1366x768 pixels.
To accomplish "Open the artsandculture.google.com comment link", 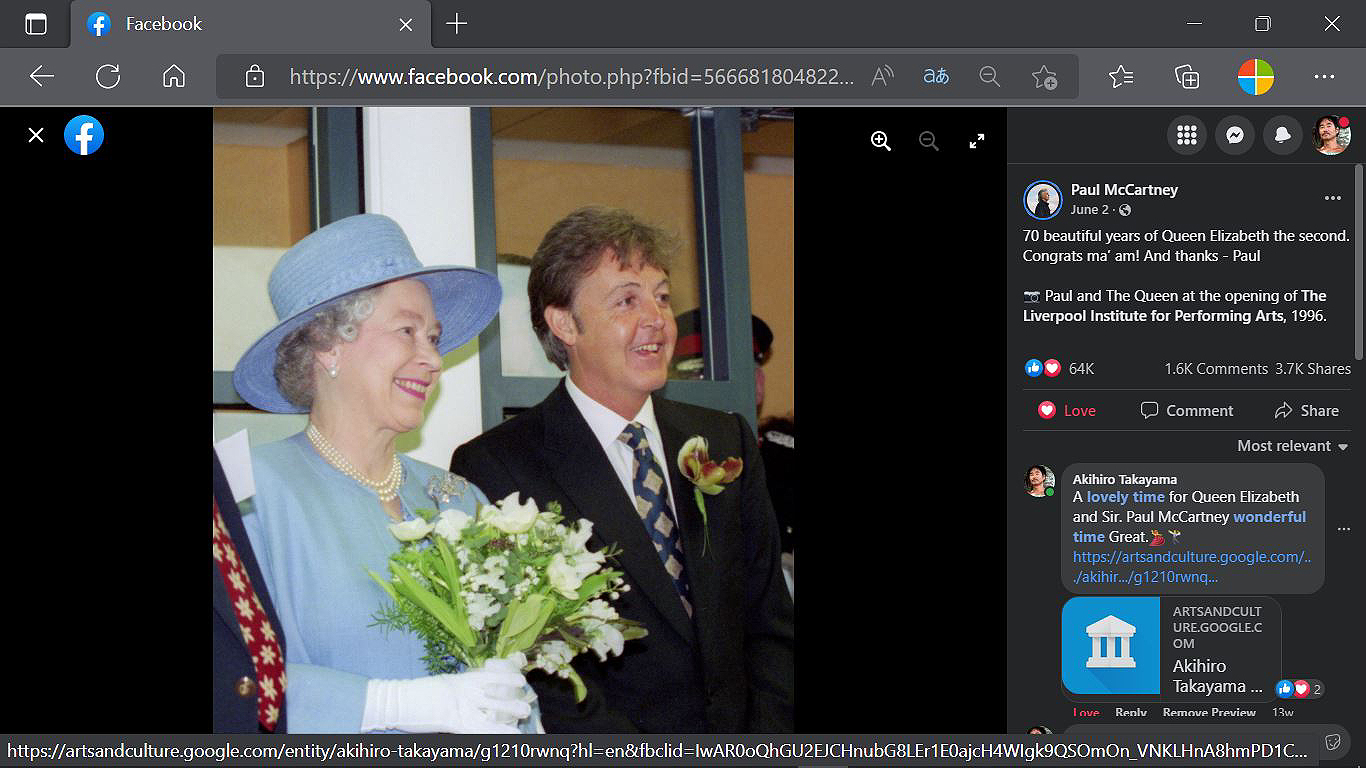I will point(1192,566).
